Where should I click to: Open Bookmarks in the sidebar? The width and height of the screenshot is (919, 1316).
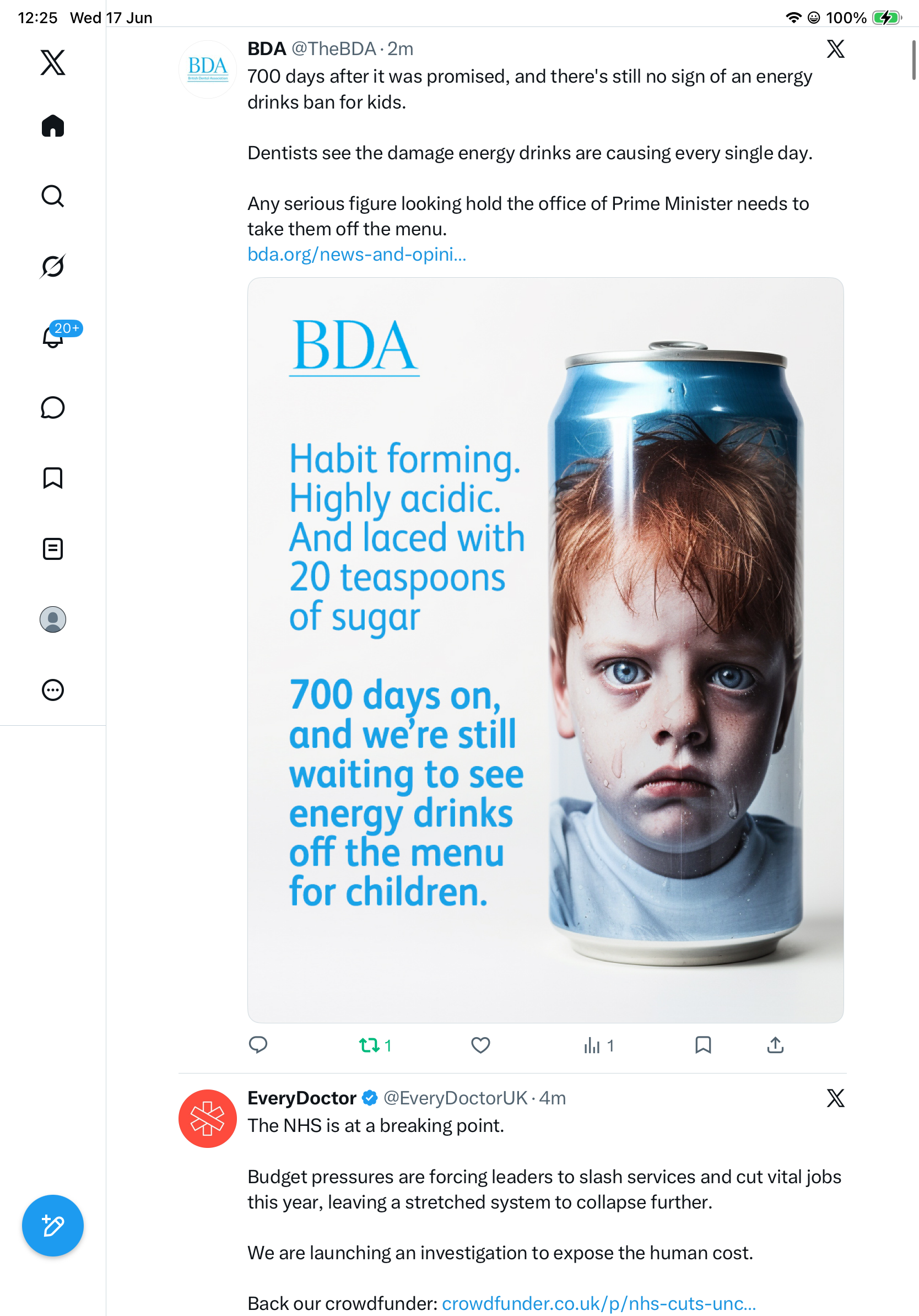pyautogui.click(x=53, y=477)
